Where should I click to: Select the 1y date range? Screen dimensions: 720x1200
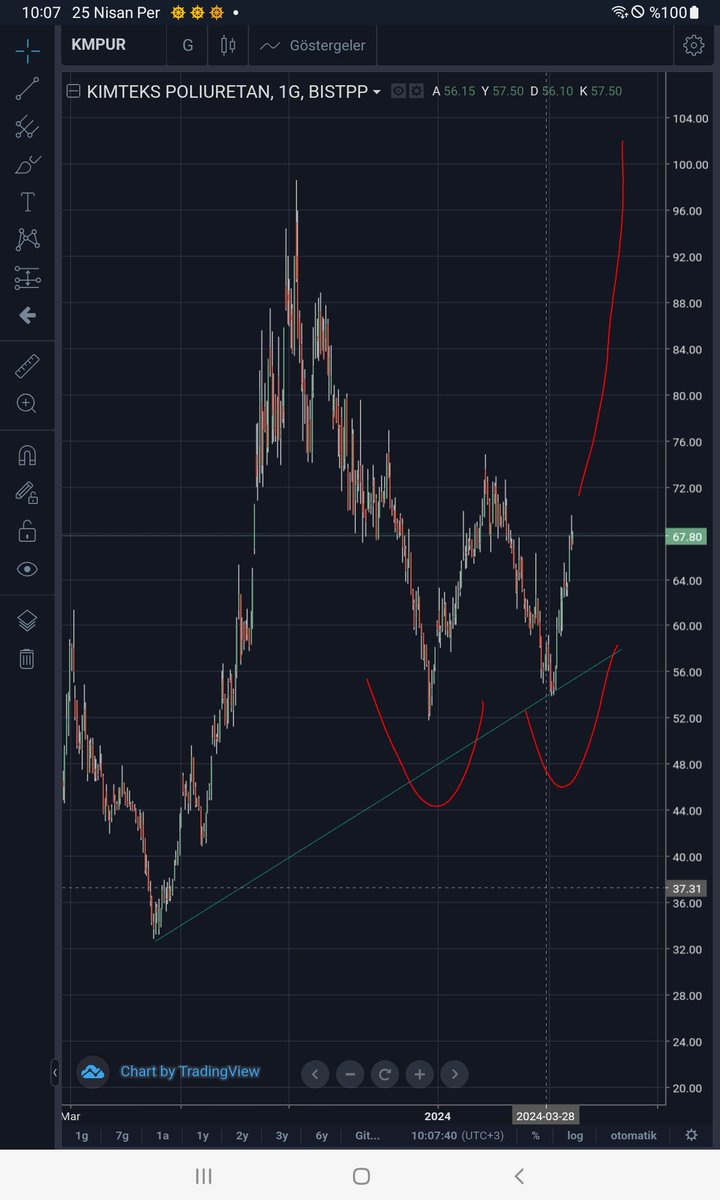tap(202, 1135)
